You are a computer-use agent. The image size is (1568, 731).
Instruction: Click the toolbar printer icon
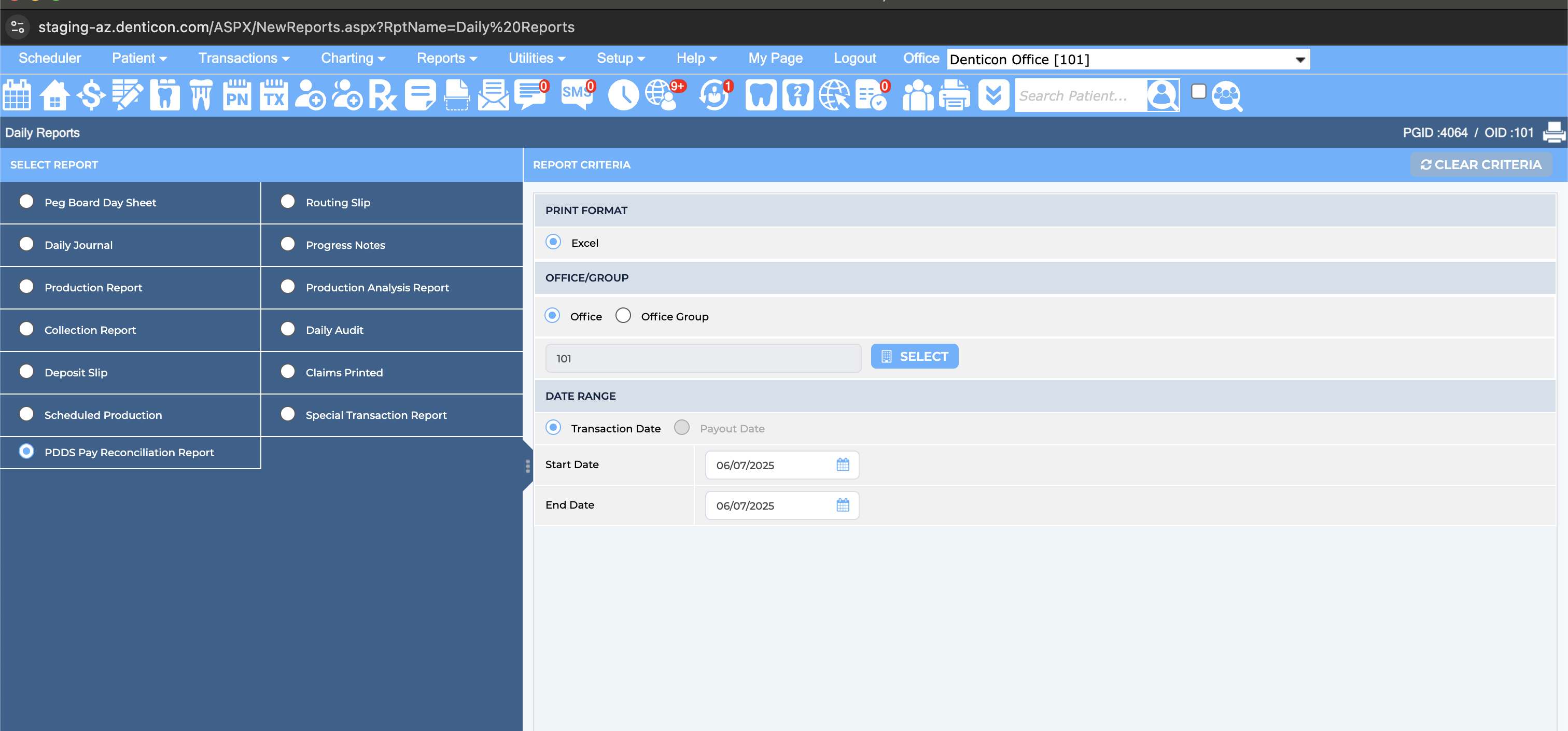(x=955, y=95)
